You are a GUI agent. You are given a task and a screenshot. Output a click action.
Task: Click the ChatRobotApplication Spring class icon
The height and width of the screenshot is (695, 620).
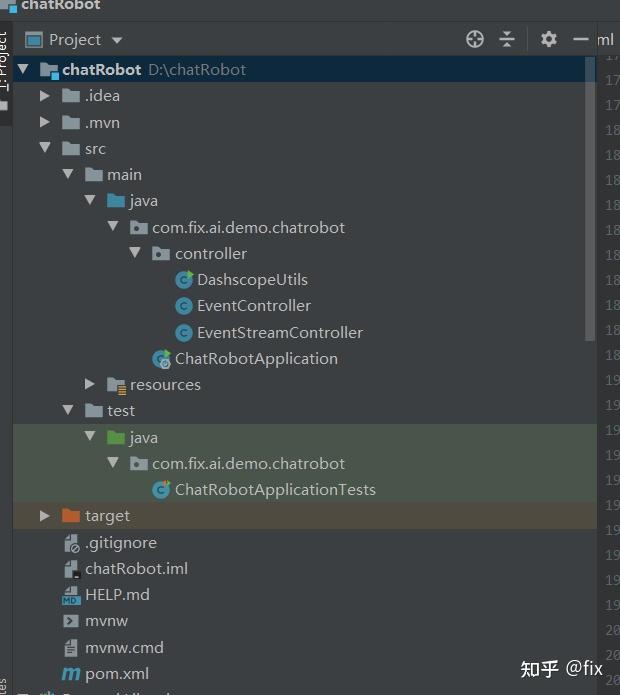(161, 359)
